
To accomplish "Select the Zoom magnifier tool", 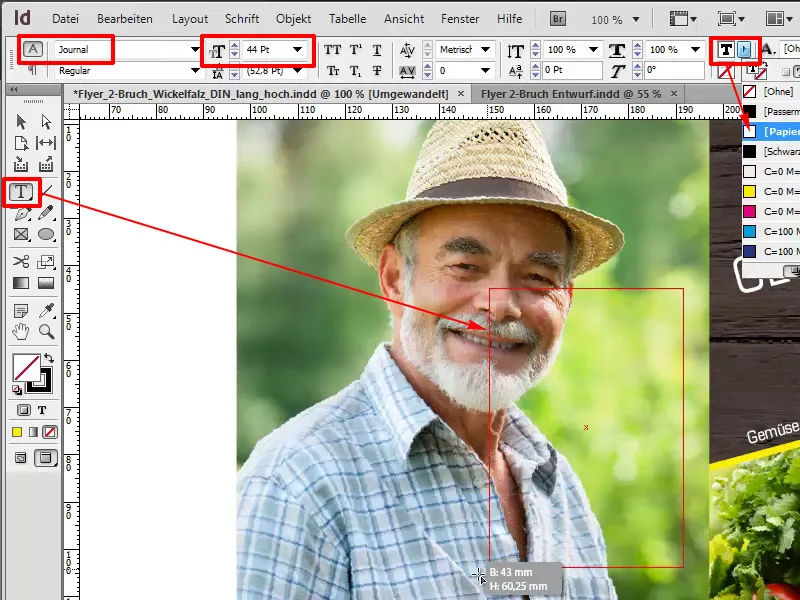I will click(x=46, y=332).
